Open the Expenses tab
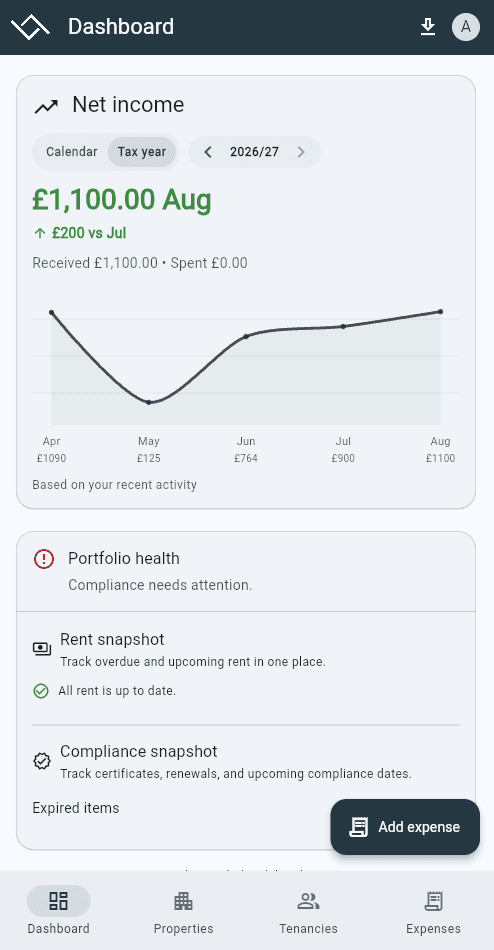 coord(433,911)
